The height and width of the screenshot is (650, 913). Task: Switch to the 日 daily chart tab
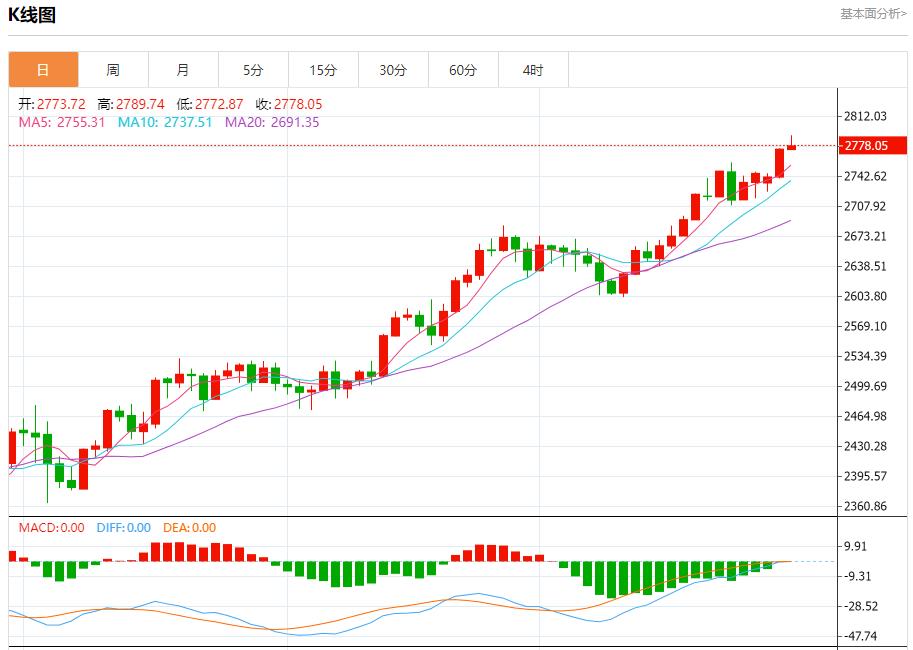(x=43, y=70)
